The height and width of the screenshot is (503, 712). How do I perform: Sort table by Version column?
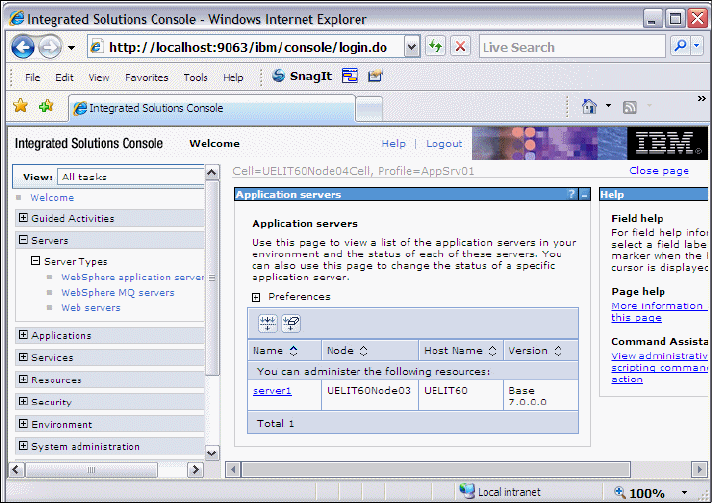[x=558, y=350]
